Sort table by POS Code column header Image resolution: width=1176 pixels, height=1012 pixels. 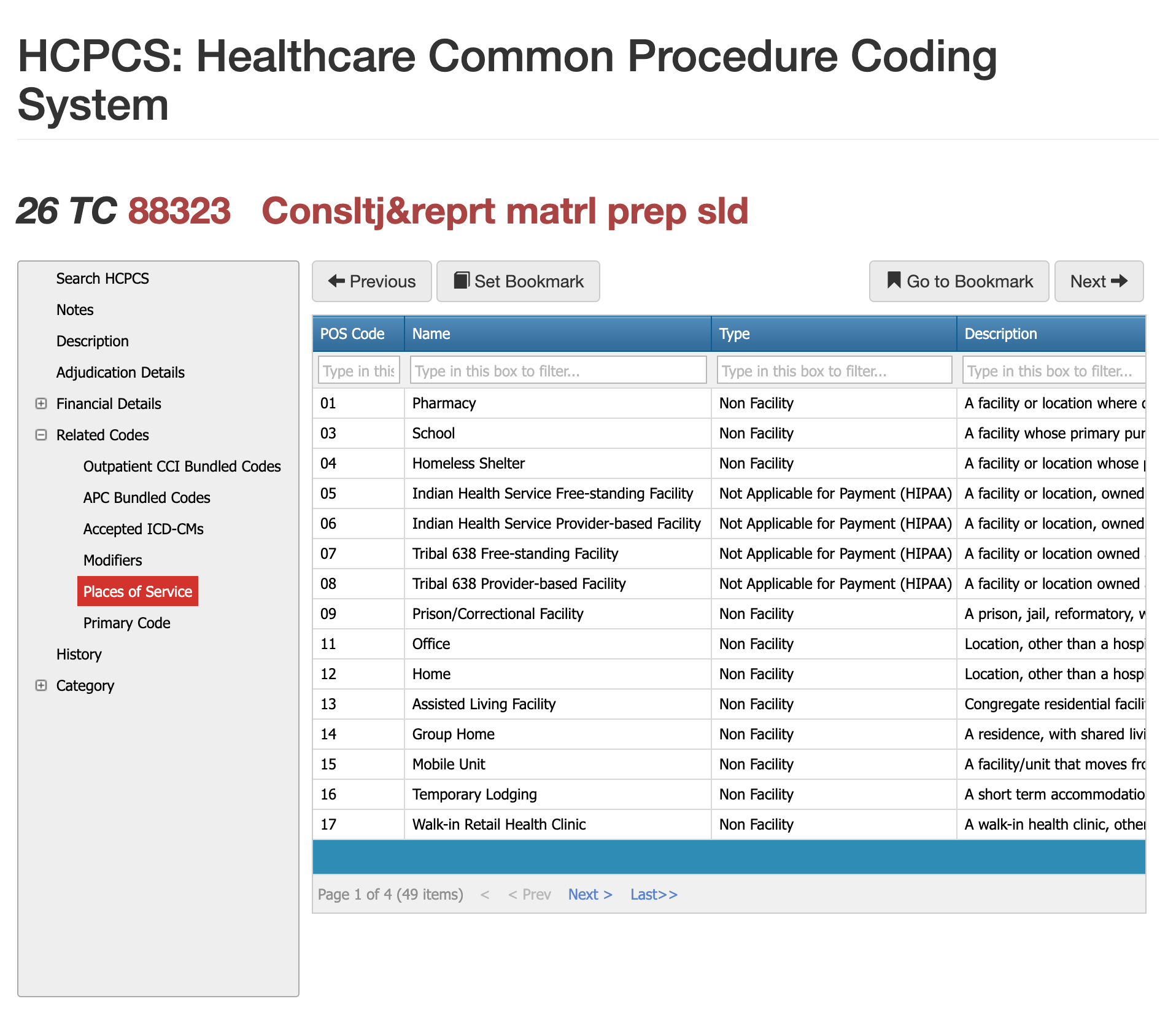(352, 333)
